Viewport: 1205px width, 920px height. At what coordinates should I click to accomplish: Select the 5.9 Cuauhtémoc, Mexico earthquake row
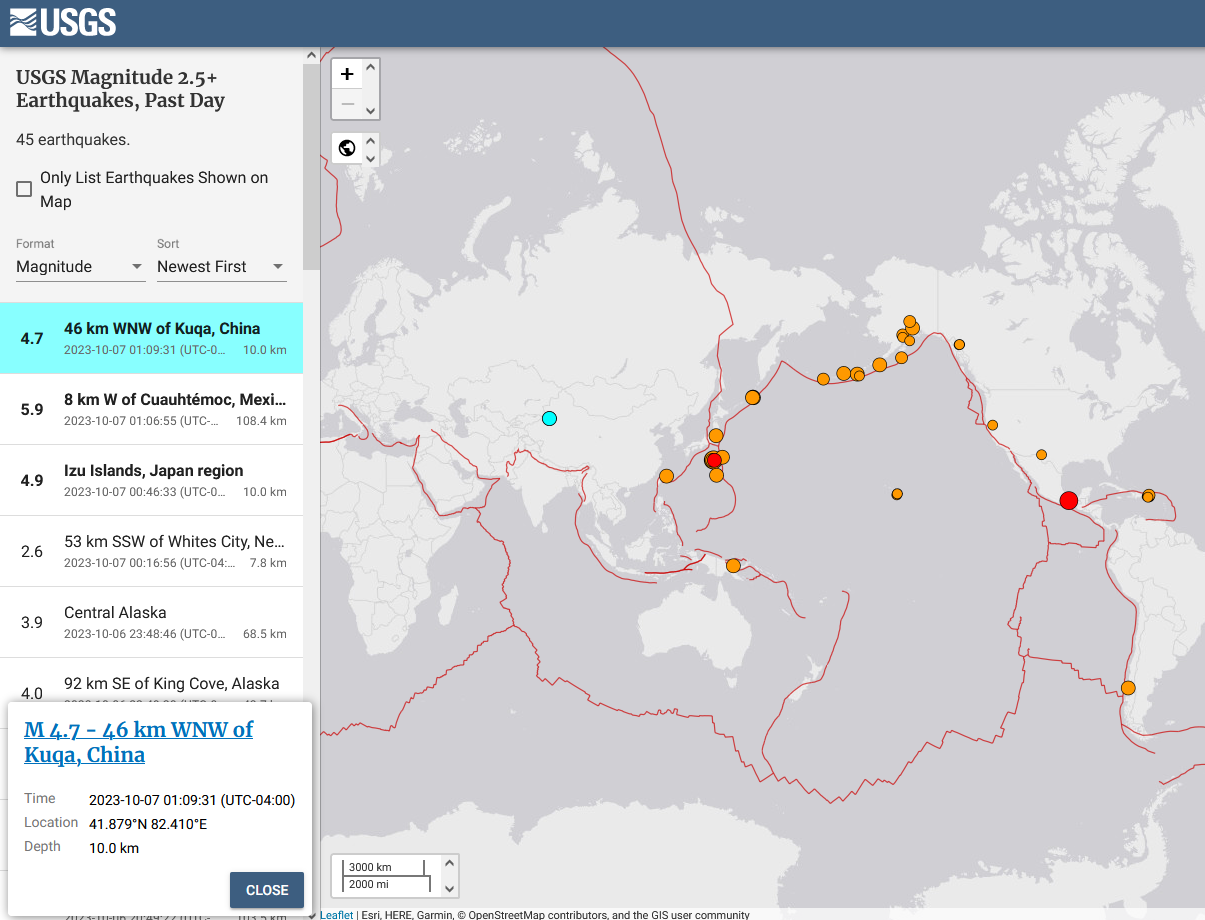[x=151, y=409]
